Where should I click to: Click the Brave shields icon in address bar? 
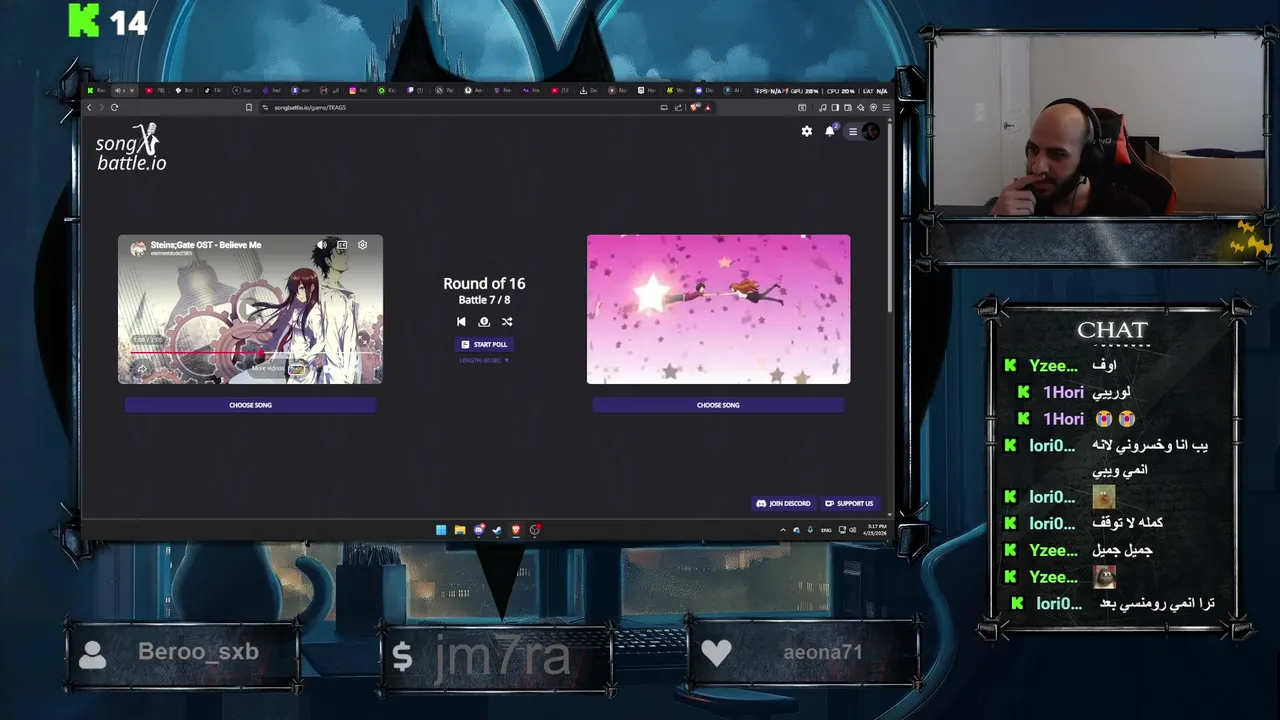tap(693, 107)
